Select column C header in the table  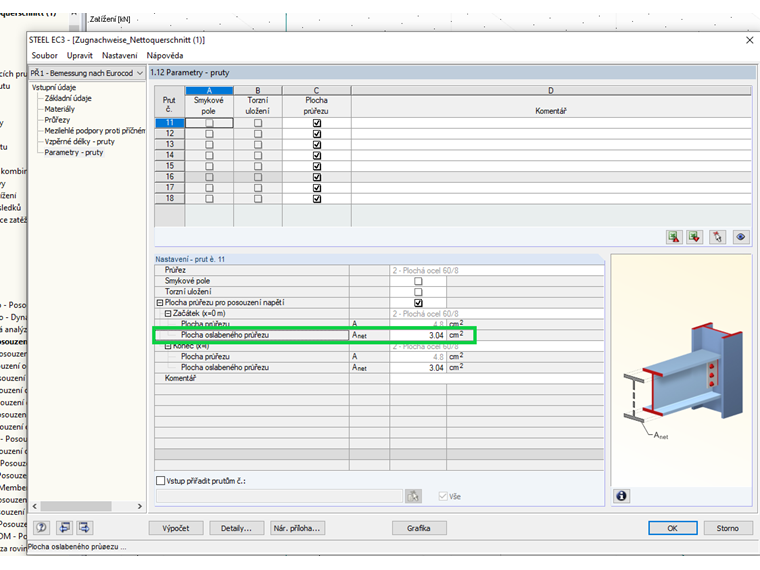pyautogui.click(x=317, y=91)
